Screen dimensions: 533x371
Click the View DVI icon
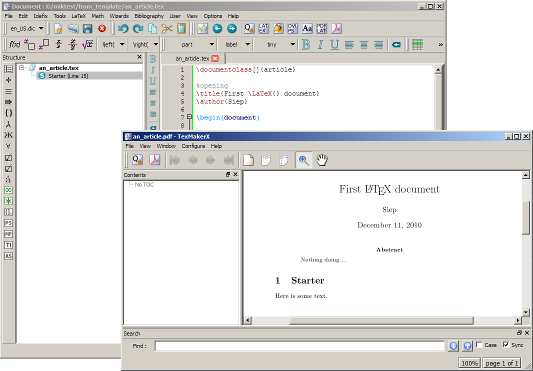tap(278, 29)
